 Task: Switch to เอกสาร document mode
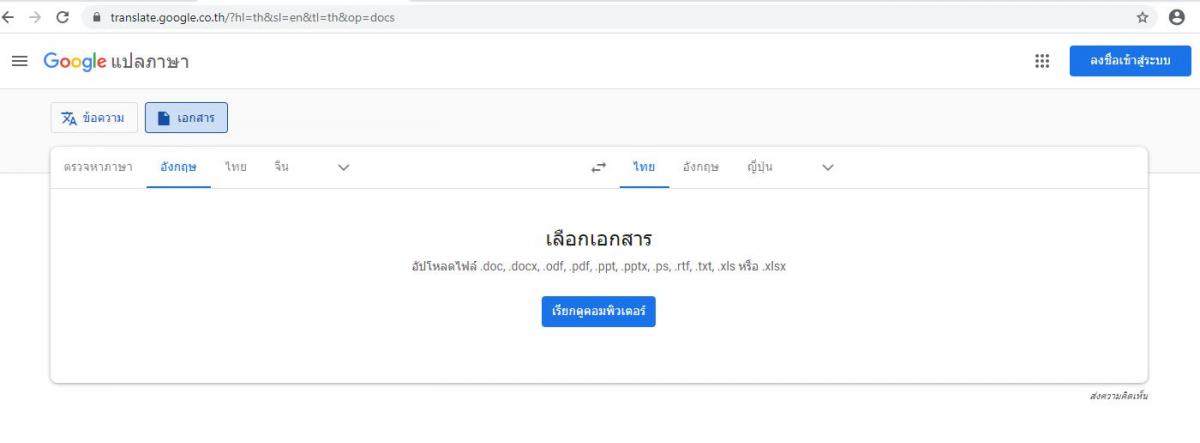click(x=186, y=118)
